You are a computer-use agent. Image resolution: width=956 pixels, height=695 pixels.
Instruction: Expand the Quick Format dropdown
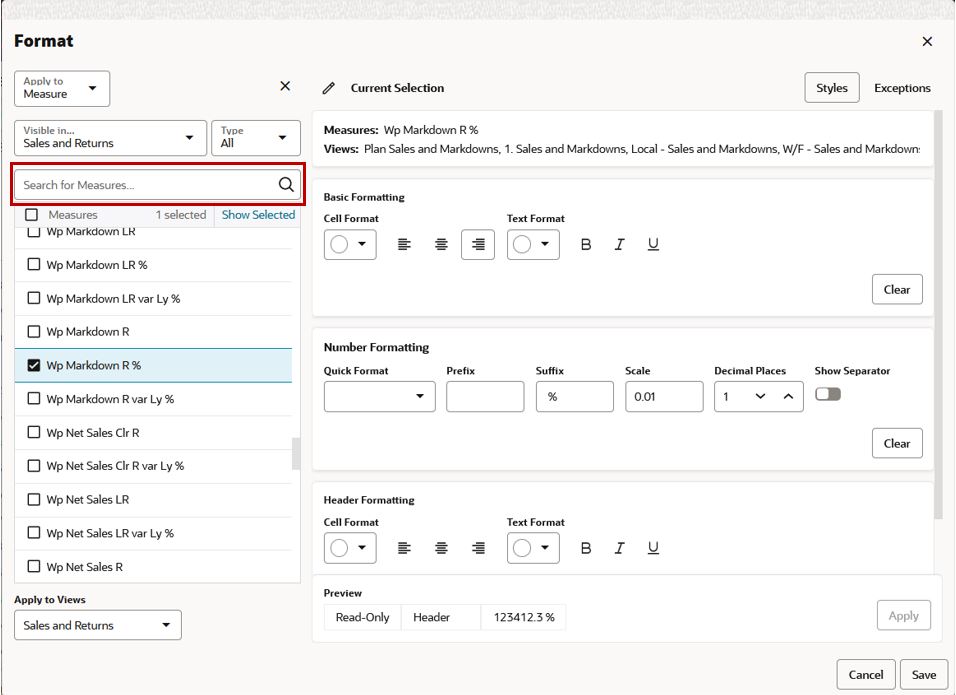[379, 397]
